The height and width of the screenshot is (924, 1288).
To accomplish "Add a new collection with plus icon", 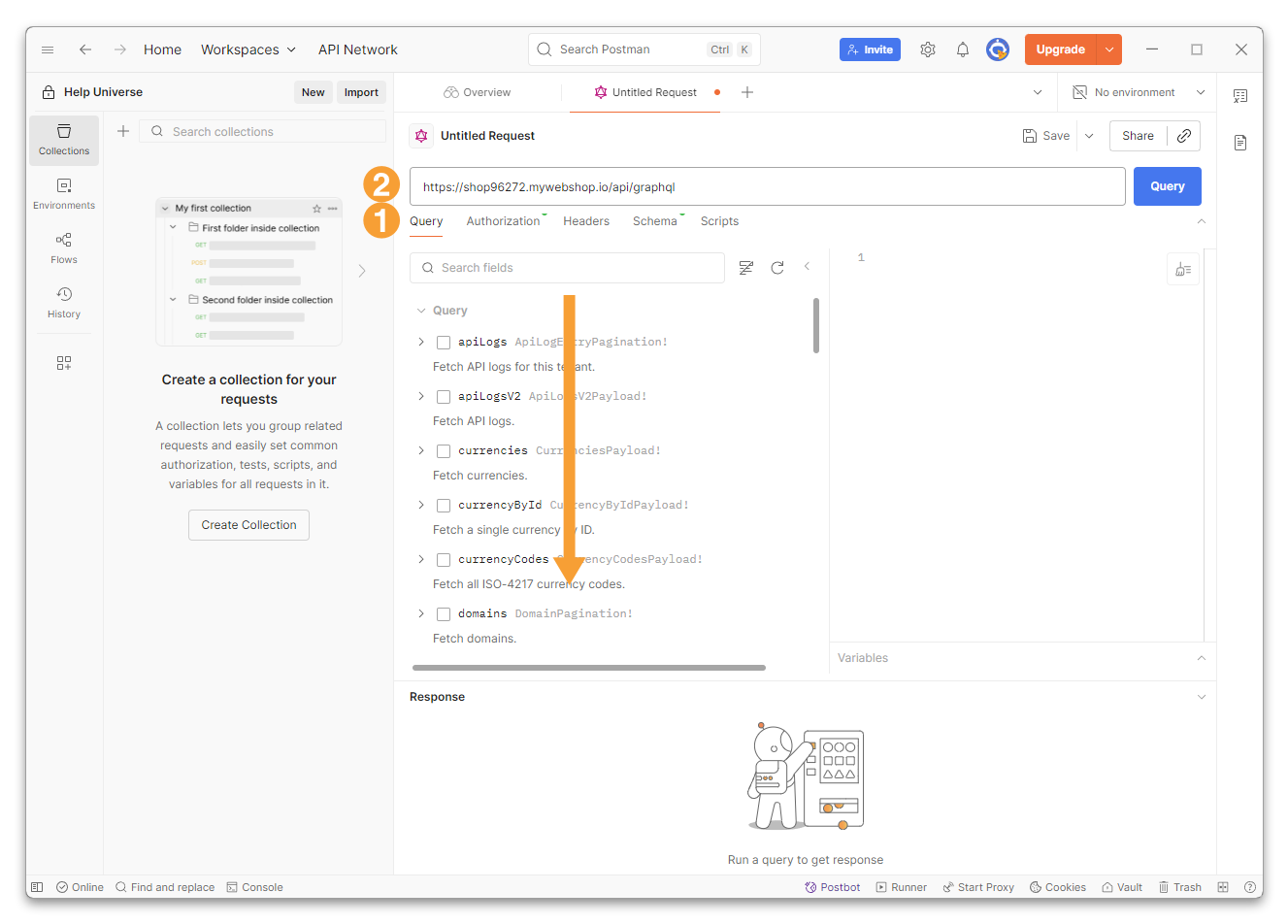I will 123,131.
